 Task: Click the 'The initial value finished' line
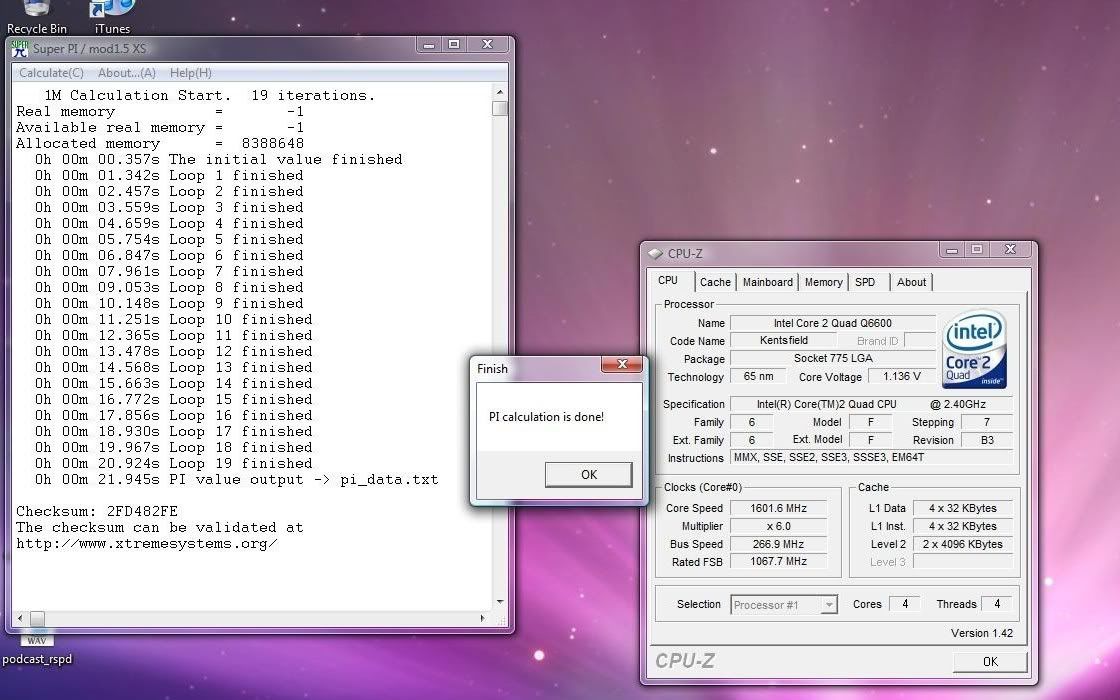(219, 160)
